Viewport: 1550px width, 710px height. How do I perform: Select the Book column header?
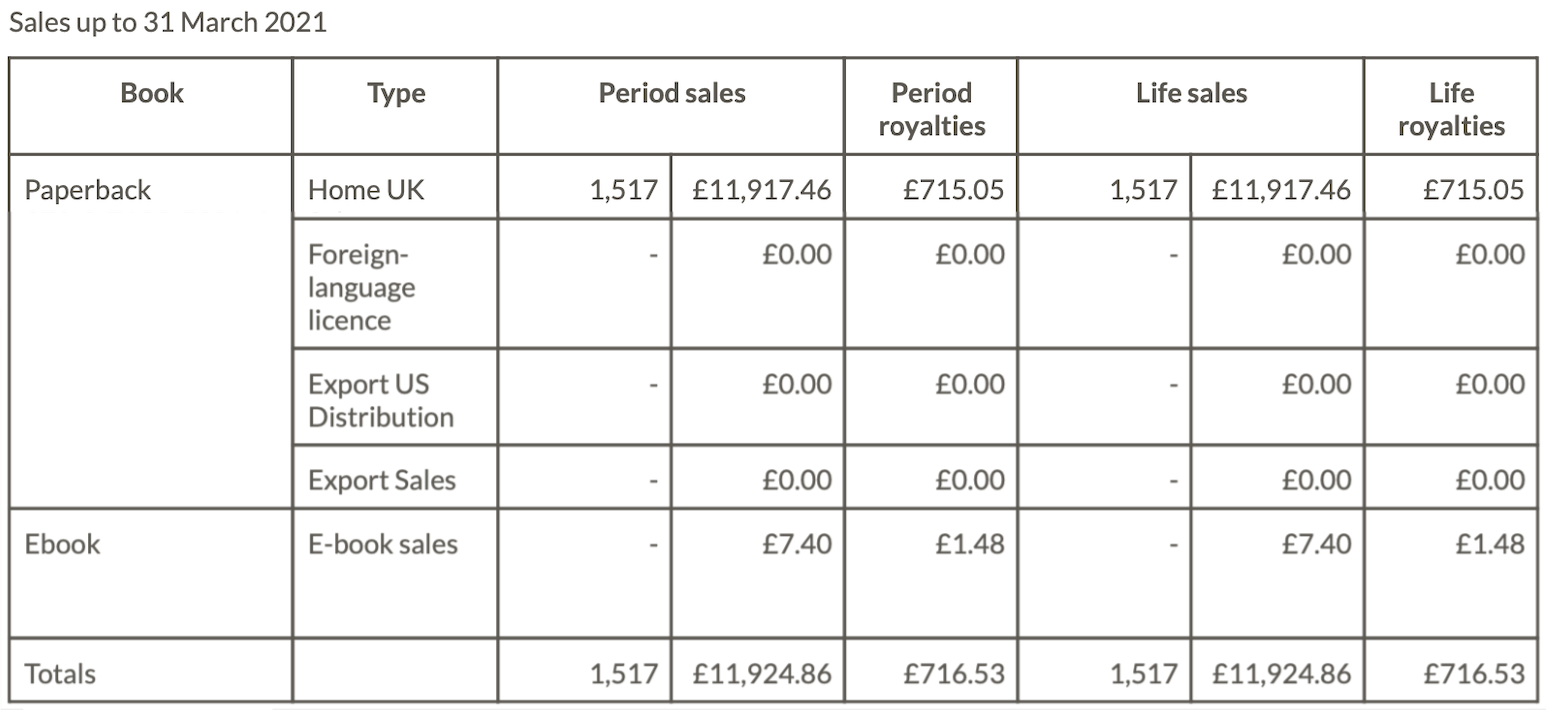pos(152,94)
